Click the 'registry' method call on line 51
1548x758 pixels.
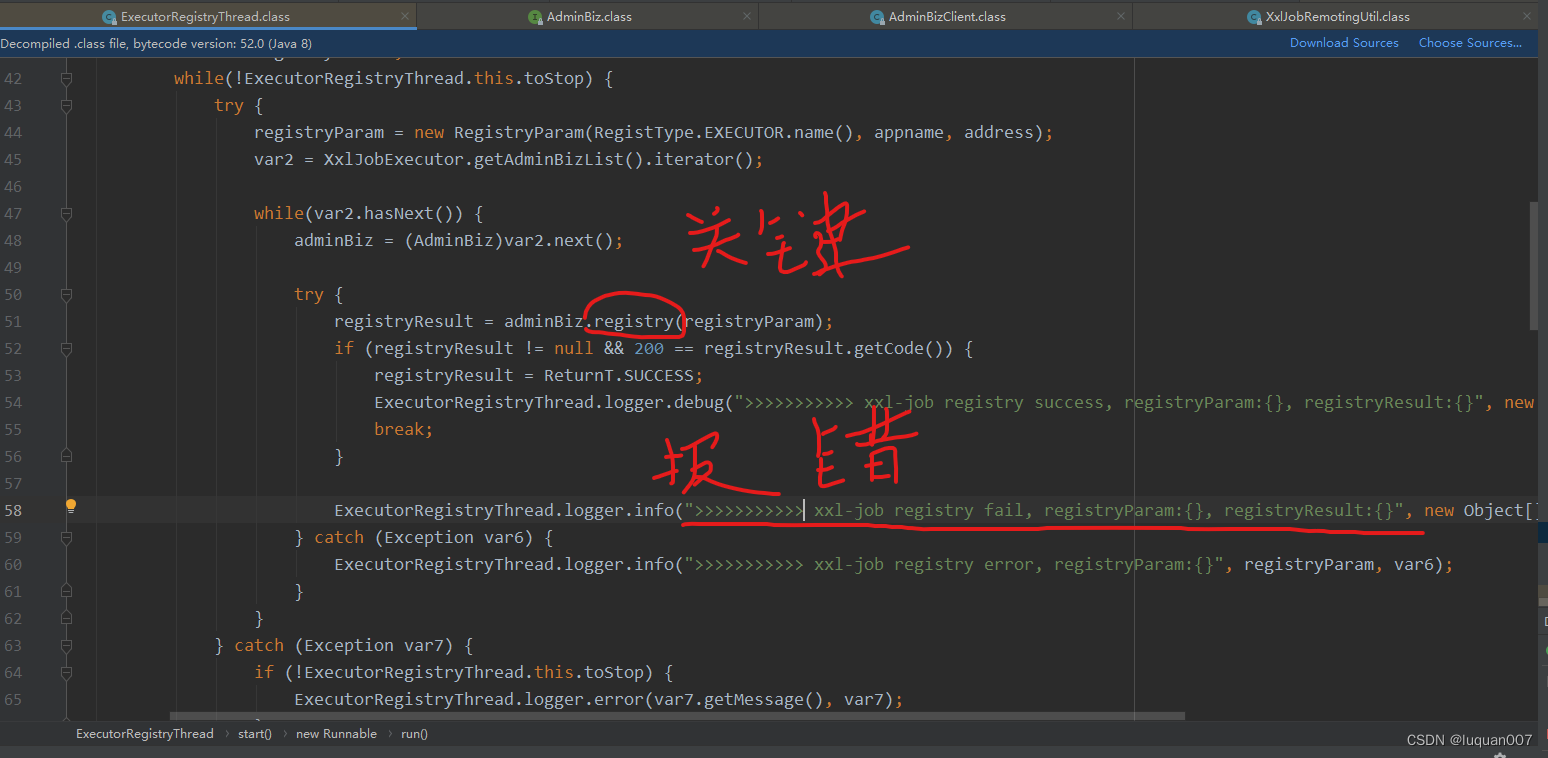pos(634,321)
